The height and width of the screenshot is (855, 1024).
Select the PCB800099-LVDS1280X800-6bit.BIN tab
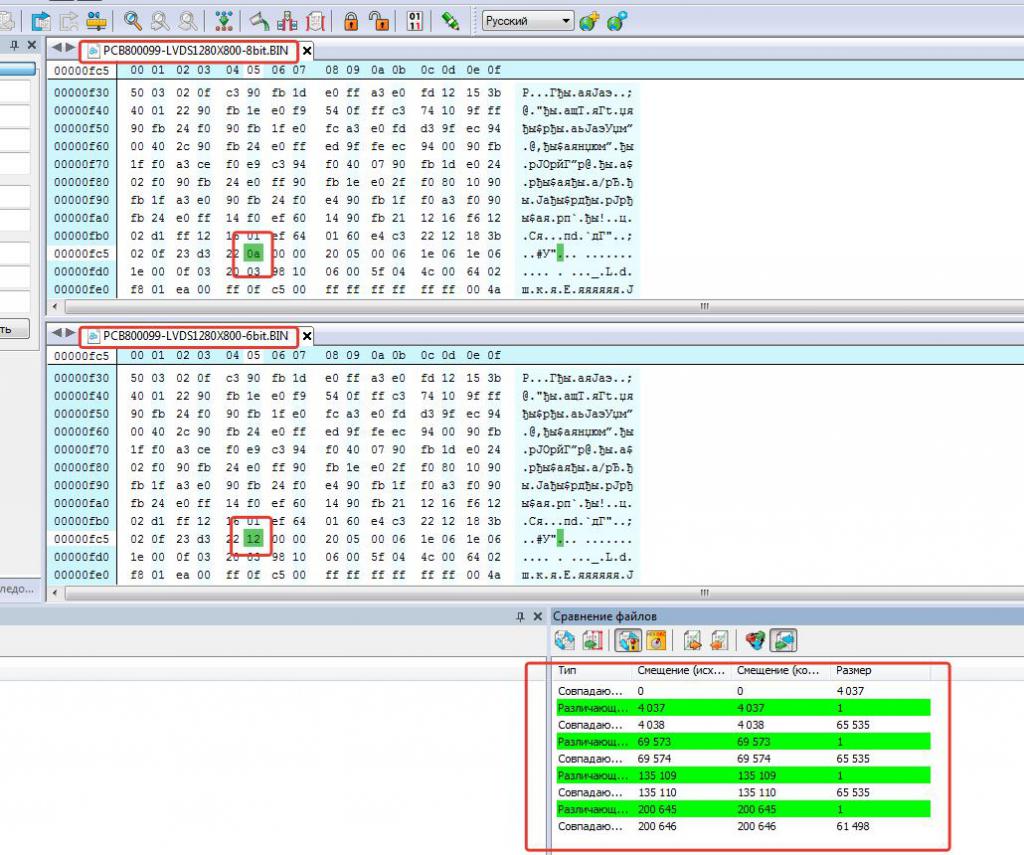point(192,335)
